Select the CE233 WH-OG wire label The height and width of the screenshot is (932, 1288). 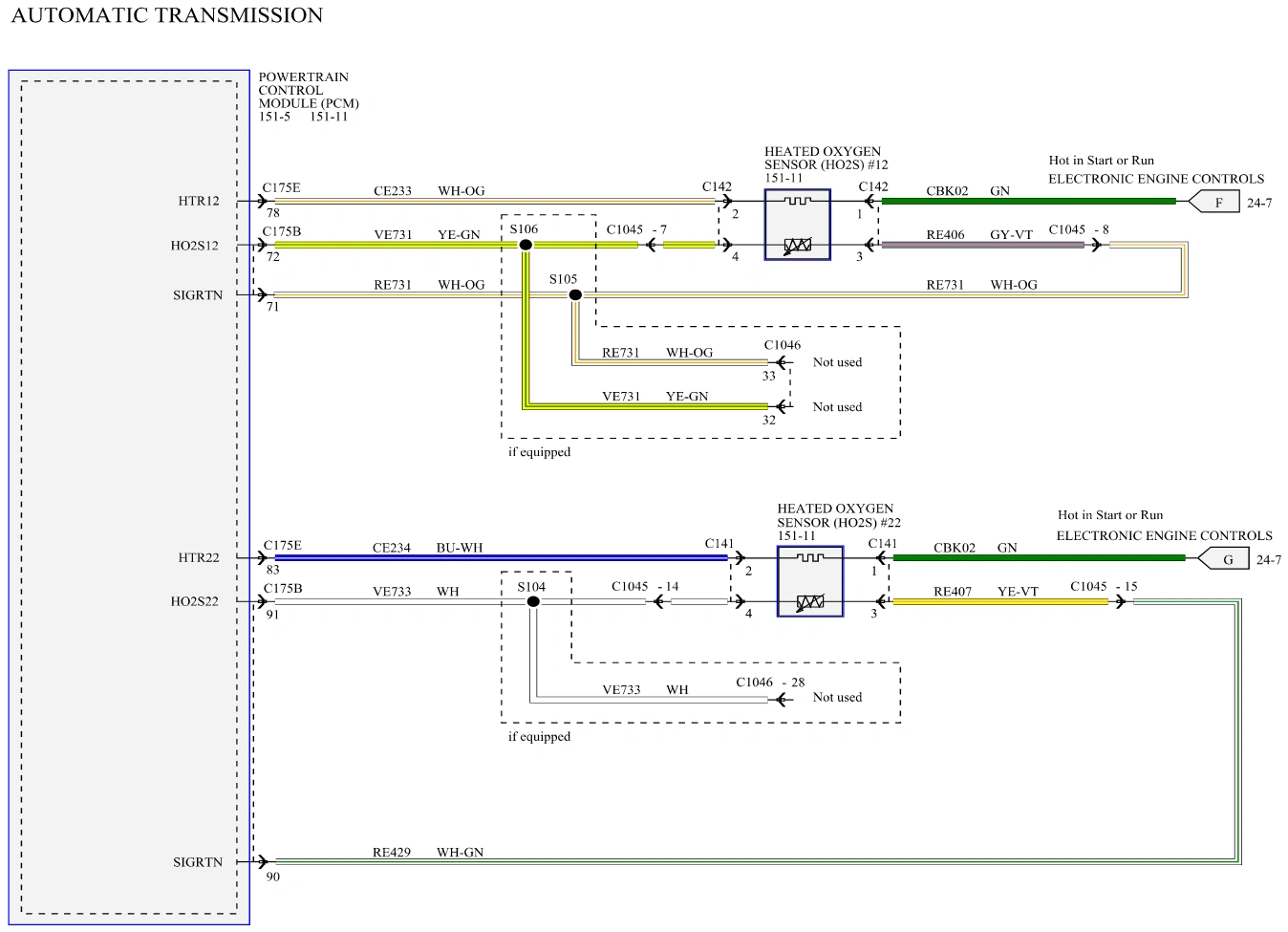[429, 191]
